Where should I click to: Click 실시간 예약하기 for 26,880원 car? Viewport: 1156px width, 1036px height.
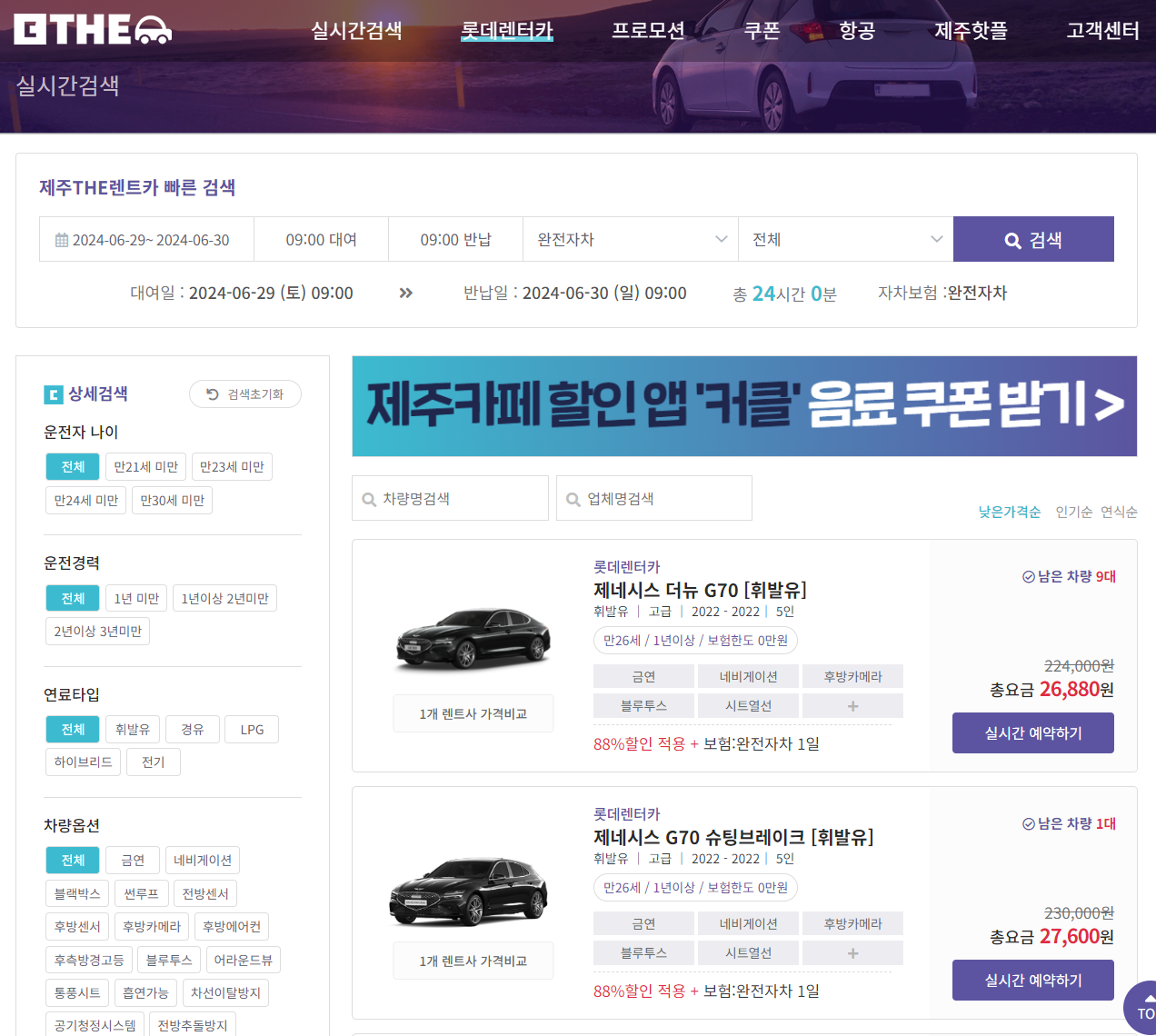tap(1033, 733)
